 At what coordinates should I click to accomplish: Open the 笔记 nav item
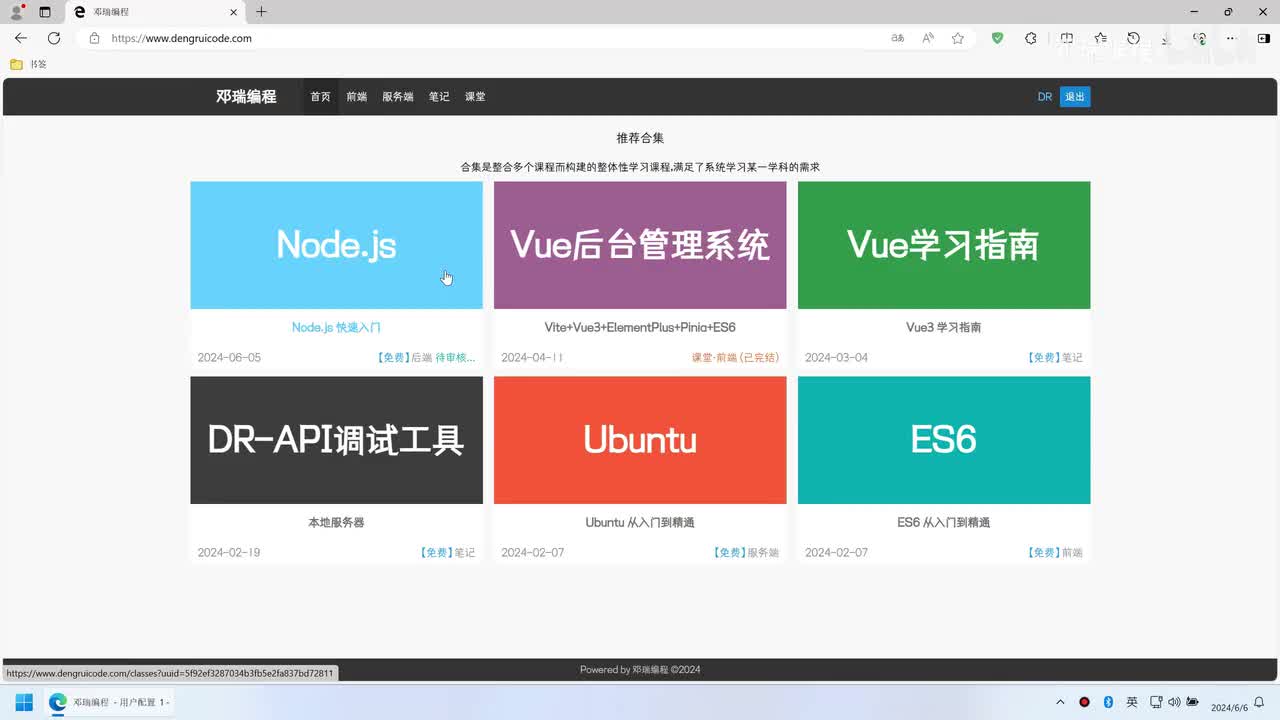click(x=439, y=97)
